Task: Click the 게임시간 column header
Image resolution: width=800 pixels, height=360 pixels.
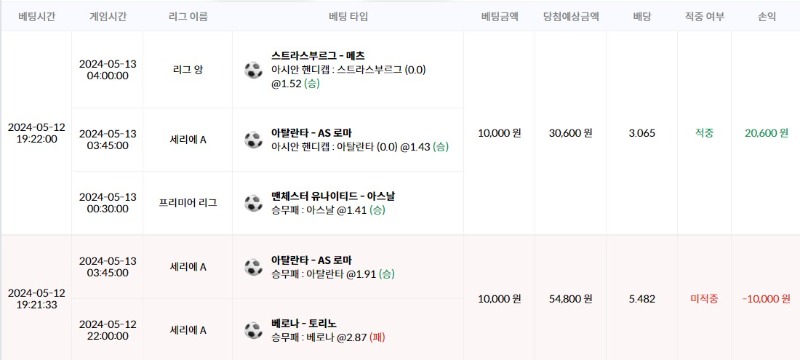Action: coord(108,16)
